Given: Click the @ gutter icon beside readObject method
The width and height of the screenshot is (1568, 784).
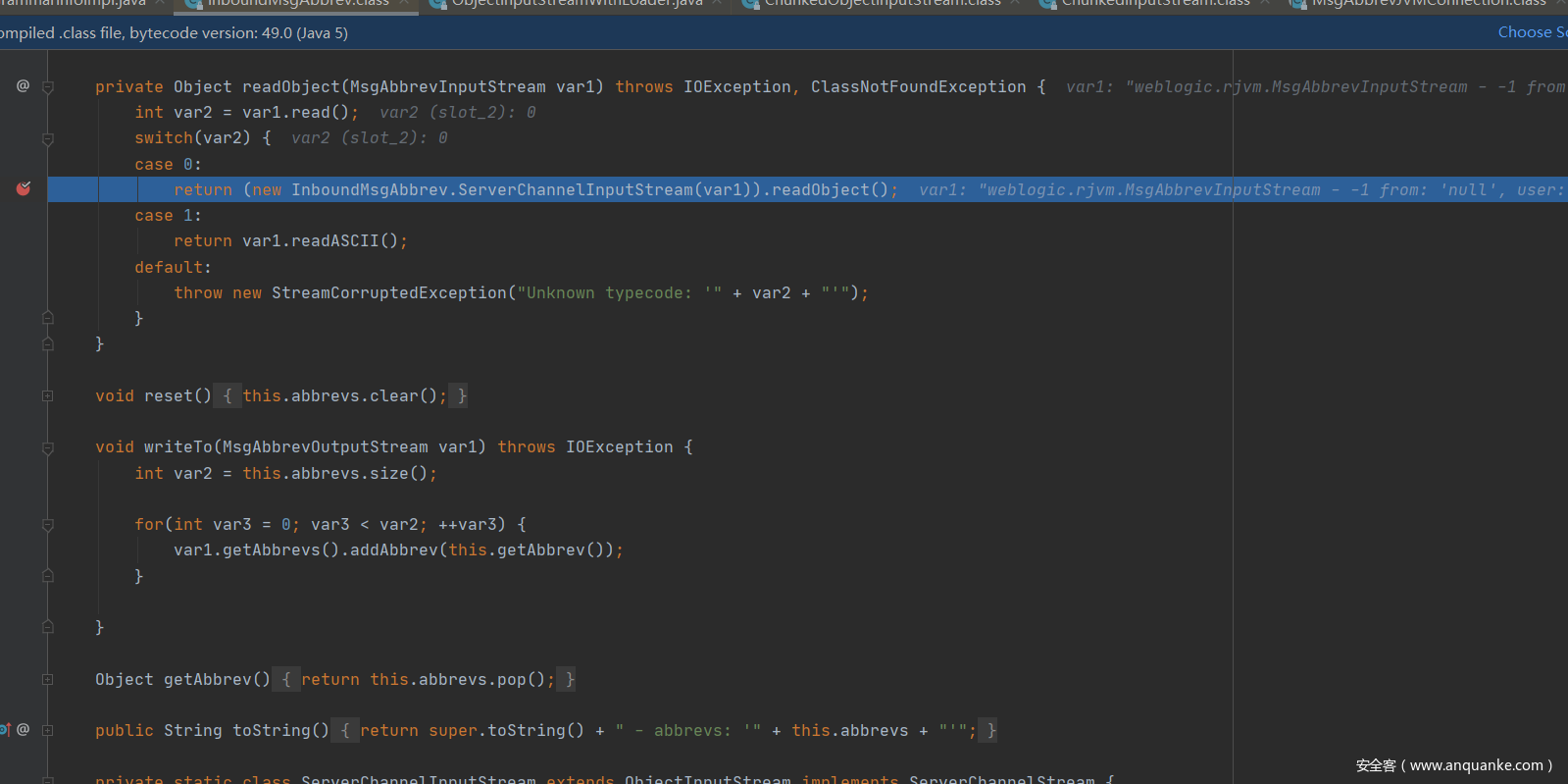Looking at the screenshot, I should point(23,86).
